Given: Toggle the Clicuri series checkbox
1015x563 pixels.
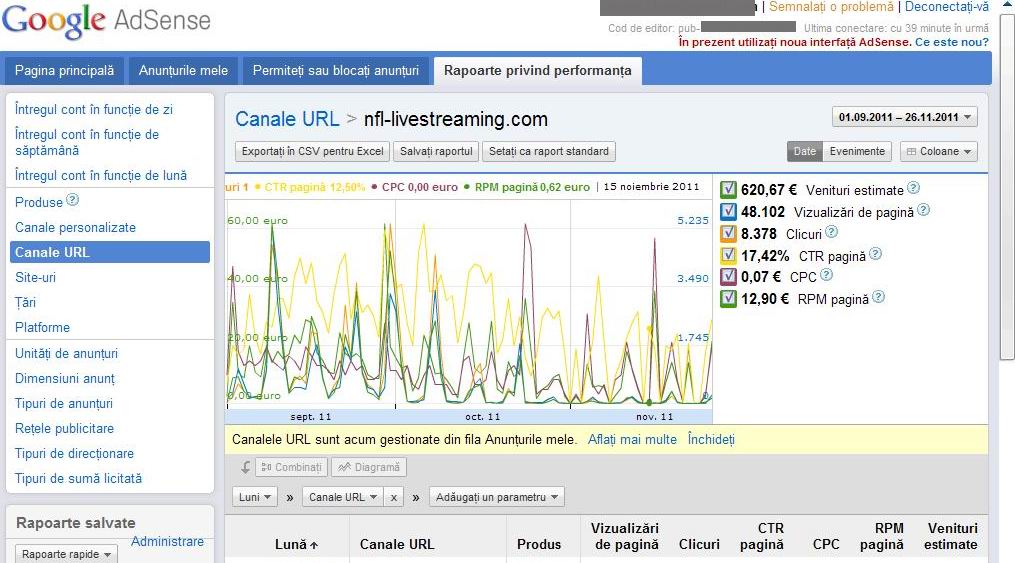Looking at the screenshot, I should click(728, 233).
